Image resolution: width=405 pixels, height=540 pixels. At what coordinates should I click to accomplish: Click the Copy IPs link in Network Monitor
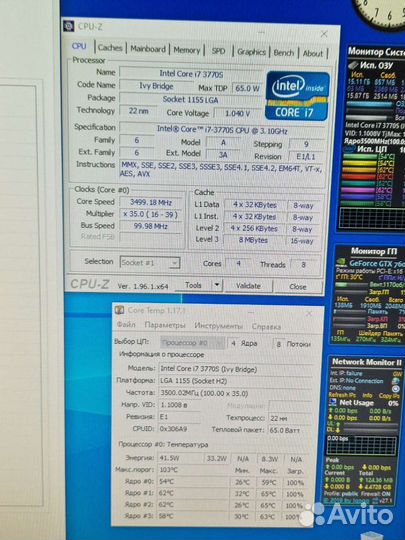pos(388,396)
